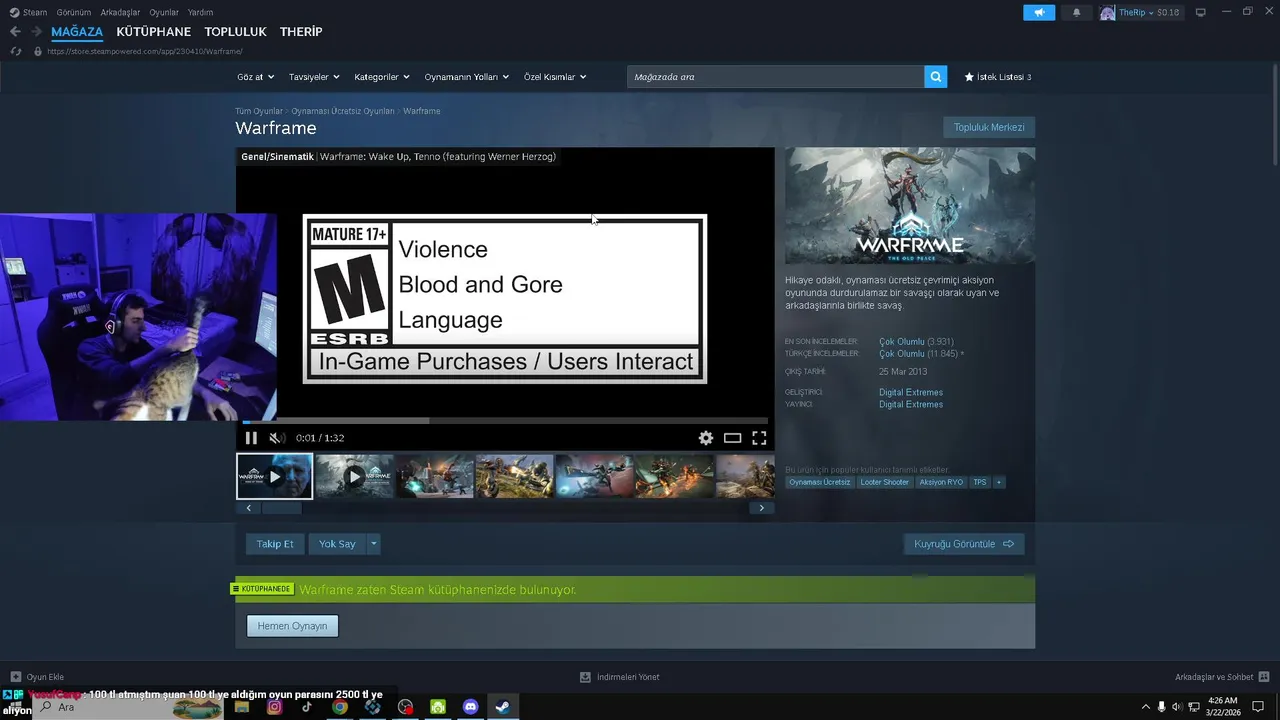Viewport: 1280px width, 720px height.
Task: Click the 'Hemen Oynayın' button
Action: tap(292, 626)
